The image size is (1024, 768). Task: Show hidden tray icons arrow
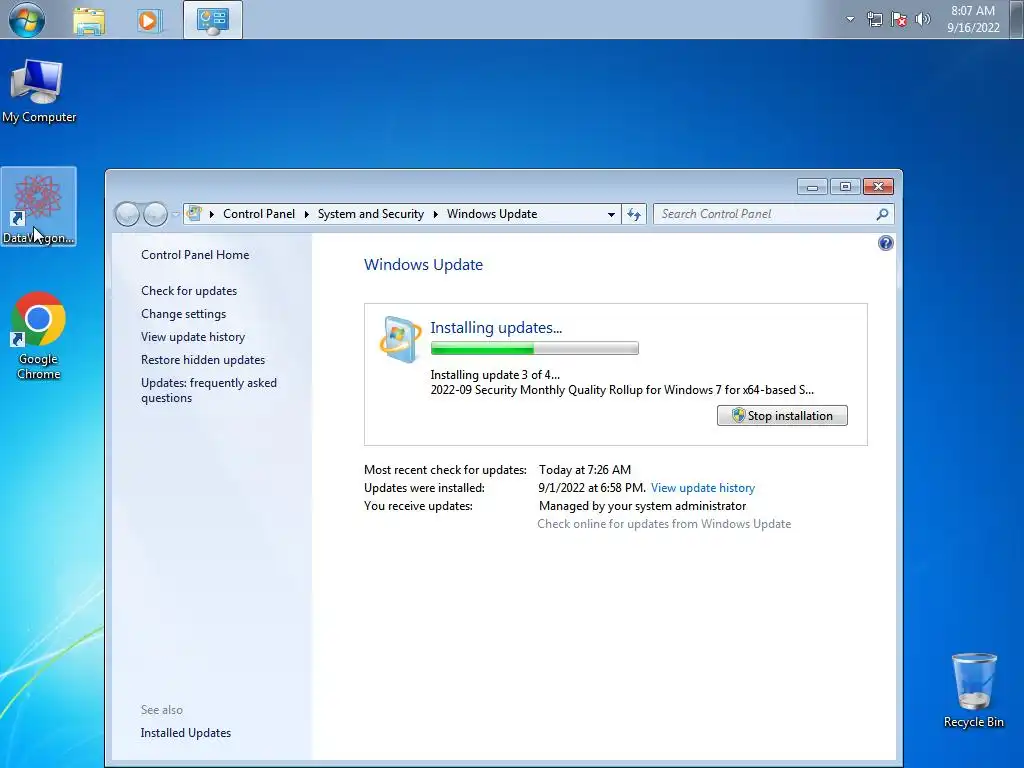[850, 19]
